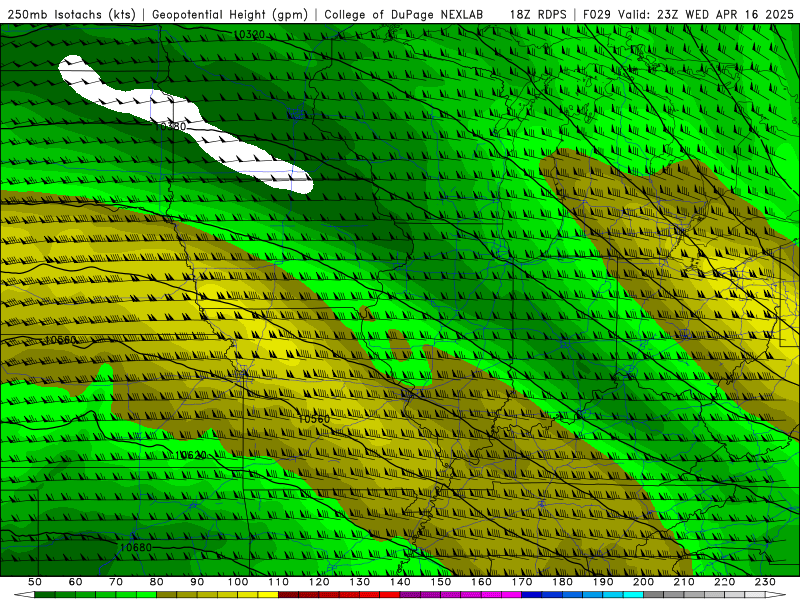
Task: Click the darkest green swatch starting the color bar
Action: tap(44, 595)
